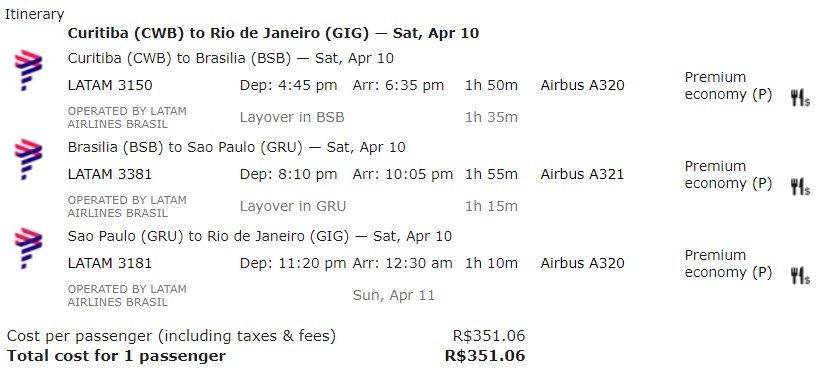This screenshot has height=373, width=821.
Task: Click Premium economy (P) for flight 3150
Action: point(728,86)
